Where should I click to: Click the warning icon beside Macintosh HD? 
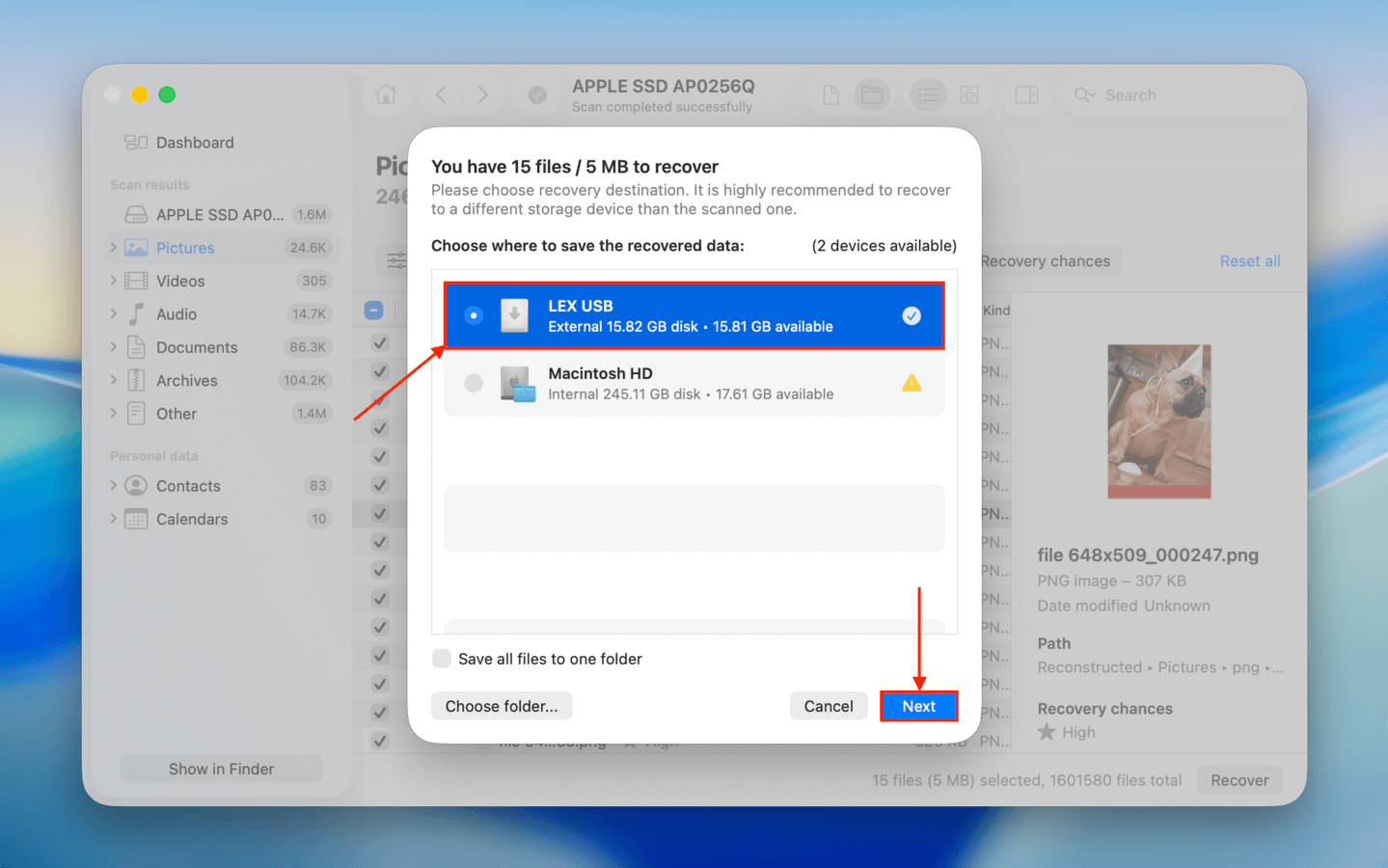tap(911, 383)
